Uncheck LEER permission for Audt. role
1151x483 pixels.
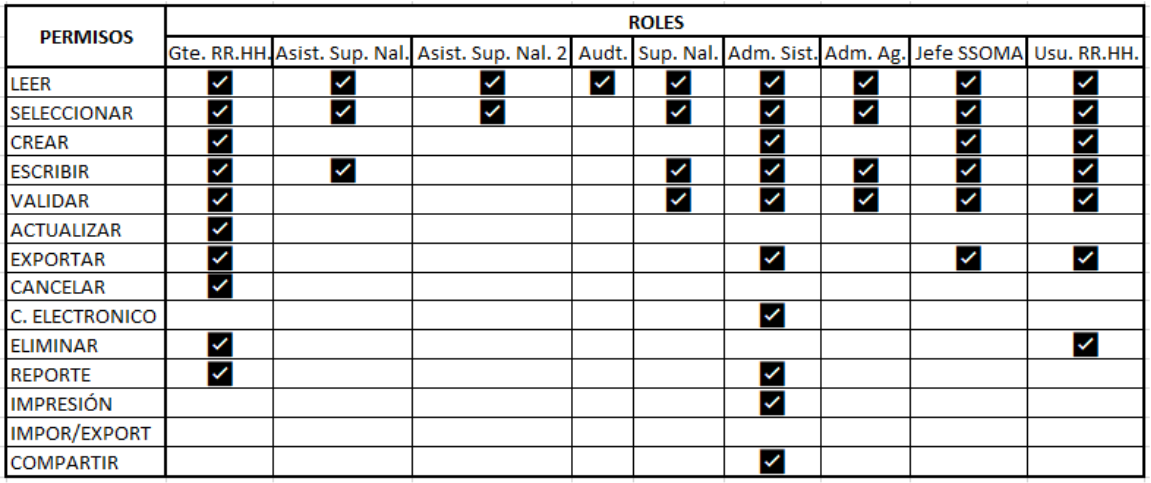[x=601, y=84]
